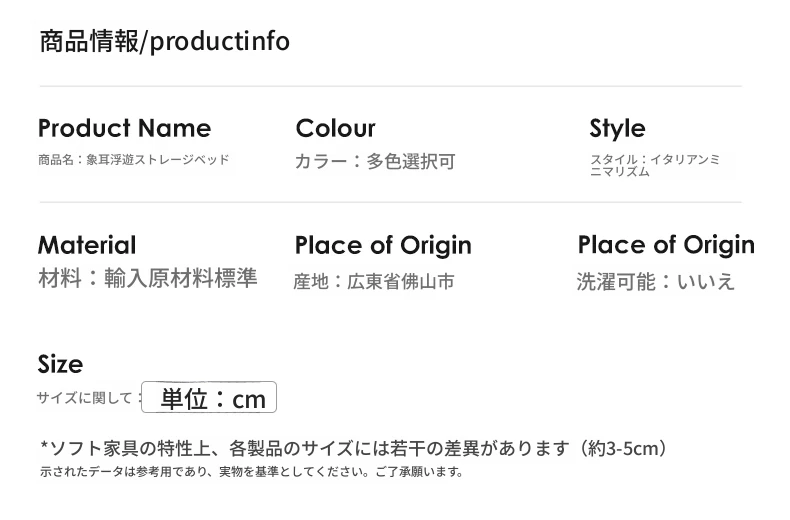Click the 商品情報/productinfo heading

165,41
